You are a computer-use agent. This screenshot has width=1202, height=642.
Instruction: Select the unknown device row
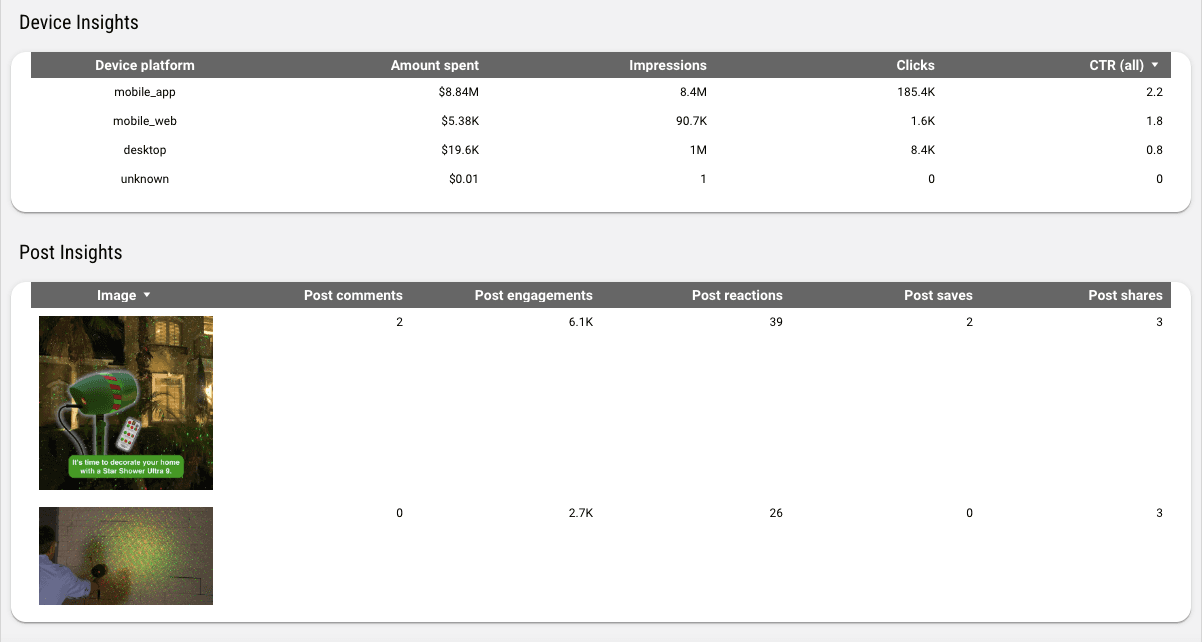(x=145, y=179)
